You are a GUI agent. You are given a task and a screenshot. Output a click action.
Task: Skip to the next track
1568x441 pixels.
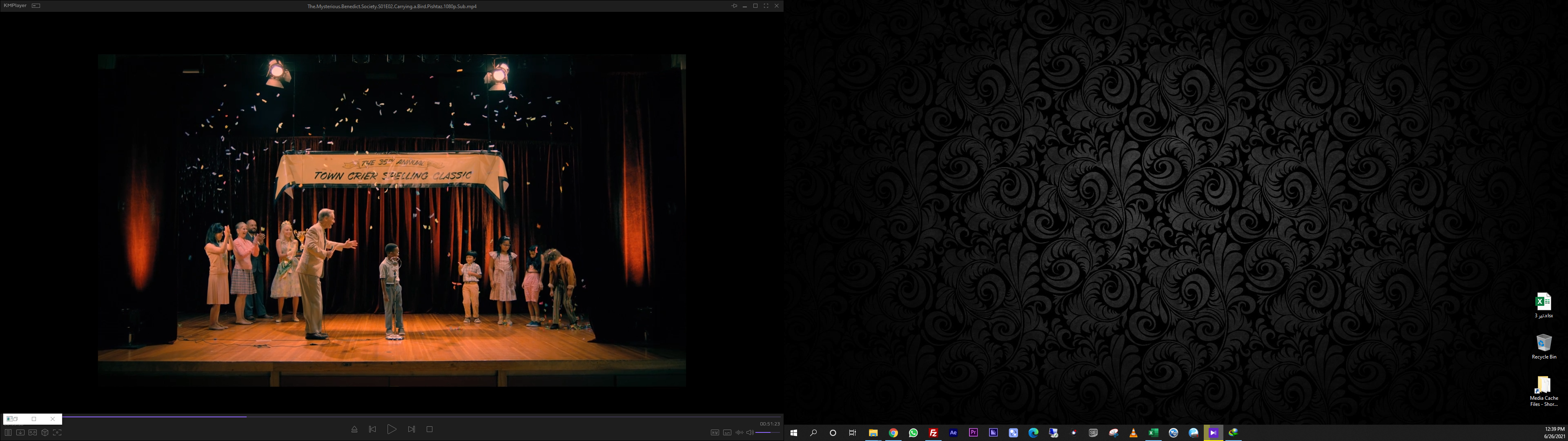412,430
